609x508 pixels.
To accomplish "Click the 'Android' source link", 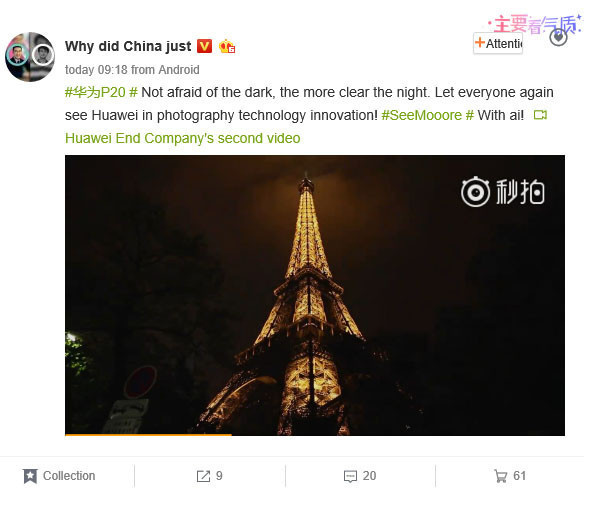I will tap(179, 70).
